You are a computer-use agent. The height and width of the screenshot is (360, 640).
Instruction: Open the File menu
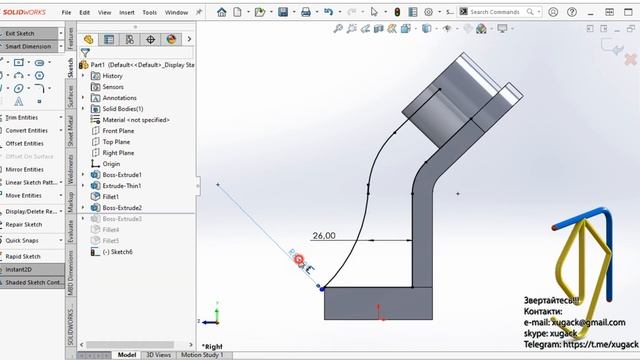click(66, 13)
